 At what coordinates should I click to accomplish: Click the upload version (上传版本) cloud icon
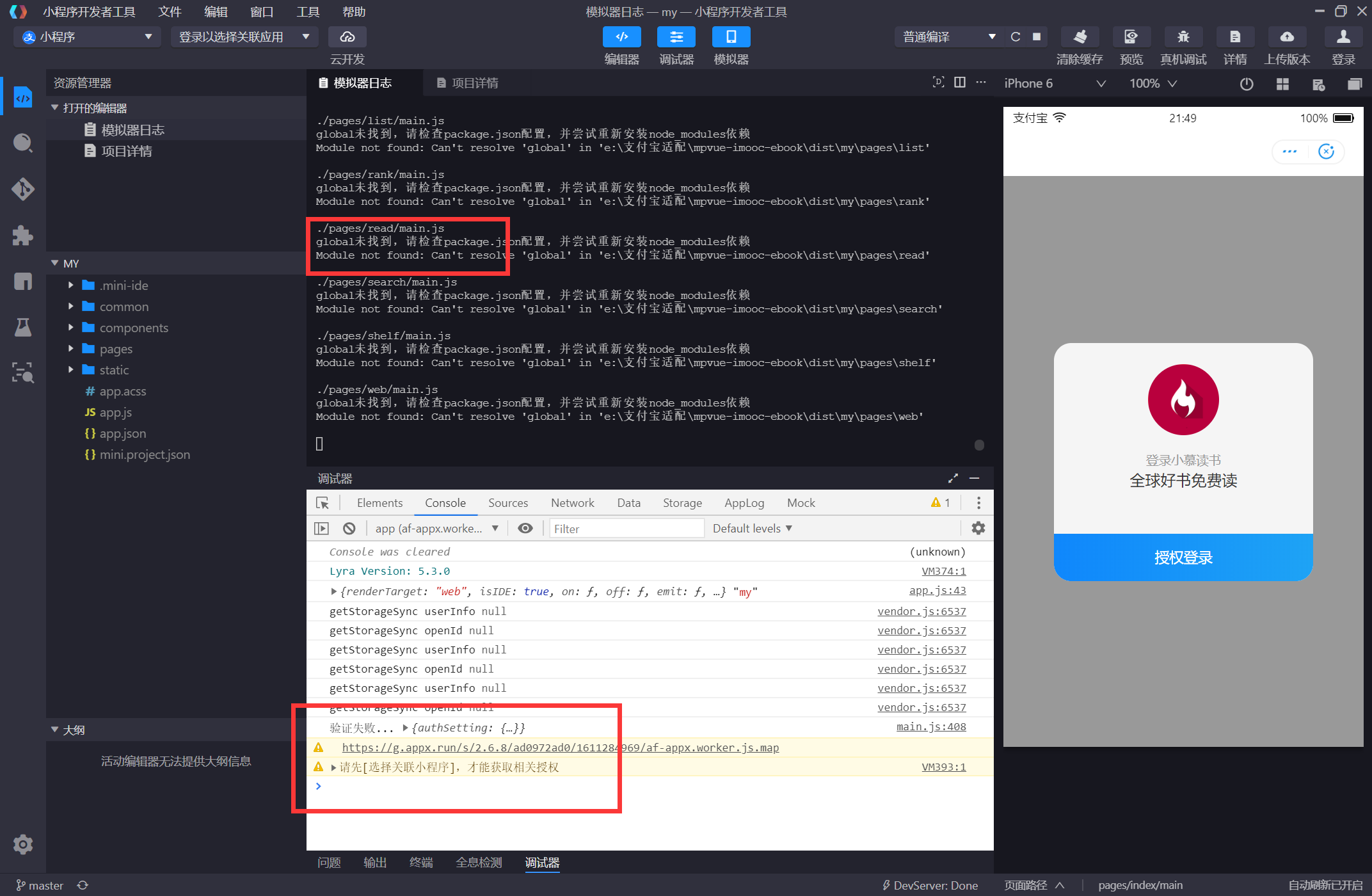[x=1287, y=37]
